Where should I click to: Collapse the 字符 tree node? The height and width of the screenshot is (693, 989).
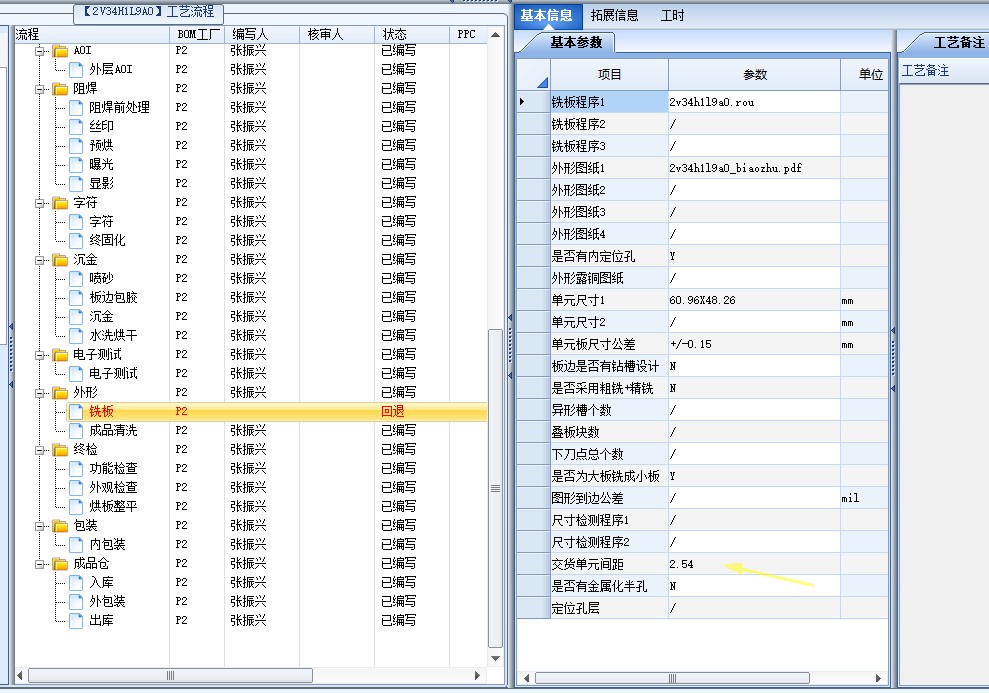(x=40, y=203)
